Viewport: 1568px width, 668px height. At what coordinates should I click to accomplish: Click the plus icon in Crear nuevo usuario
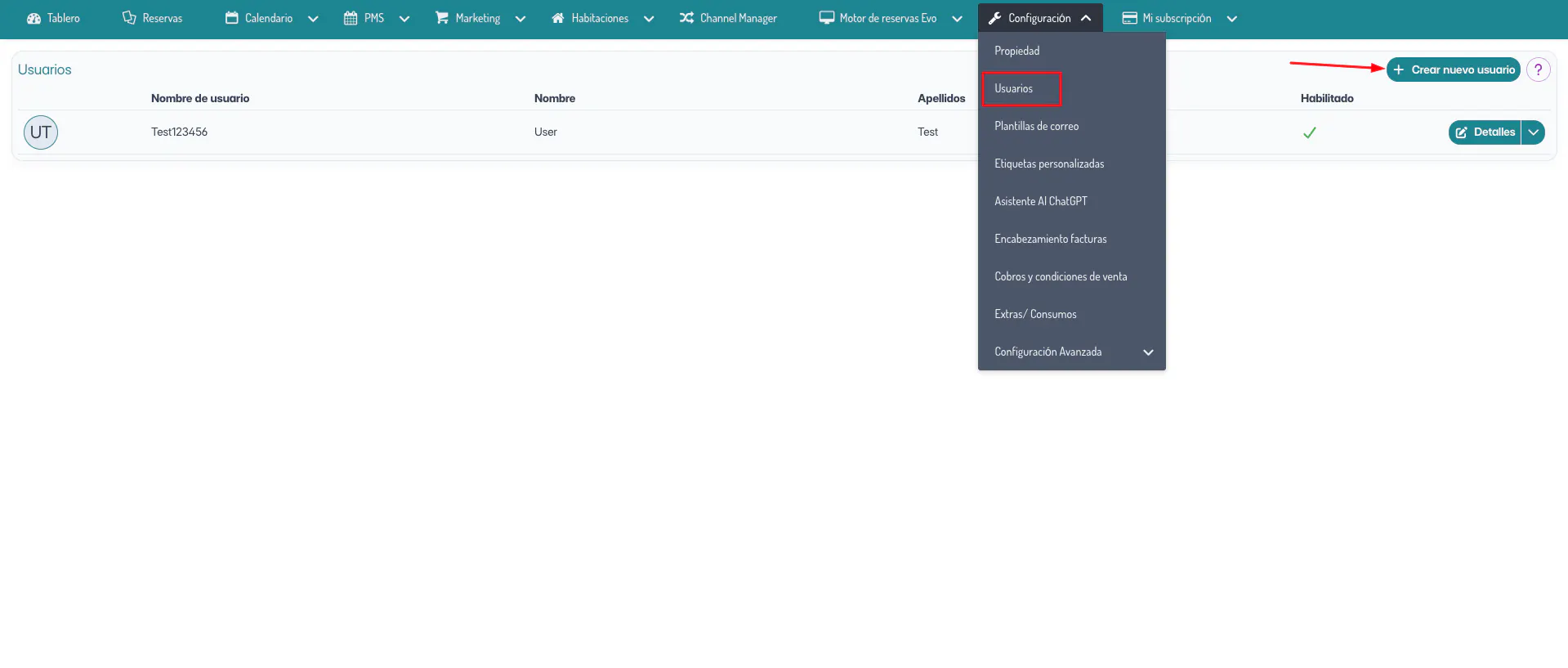[1399, 69]
